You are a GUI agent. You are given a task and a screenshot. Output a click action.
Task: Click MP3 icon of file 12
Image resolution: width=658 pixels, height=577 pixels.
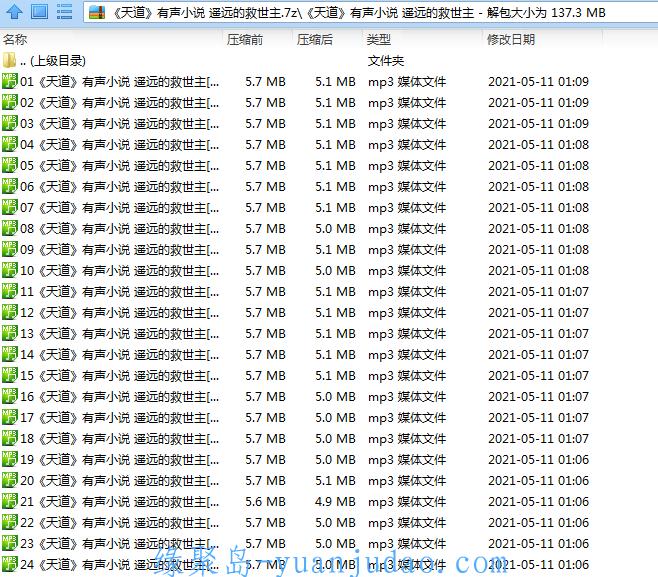[10, 312]
